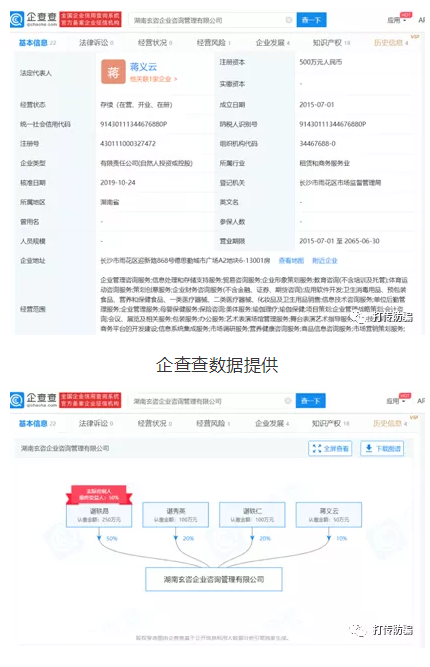Select the 谢秀英 shareholder box
Viewport: 430px width, 667px height.
175,515
